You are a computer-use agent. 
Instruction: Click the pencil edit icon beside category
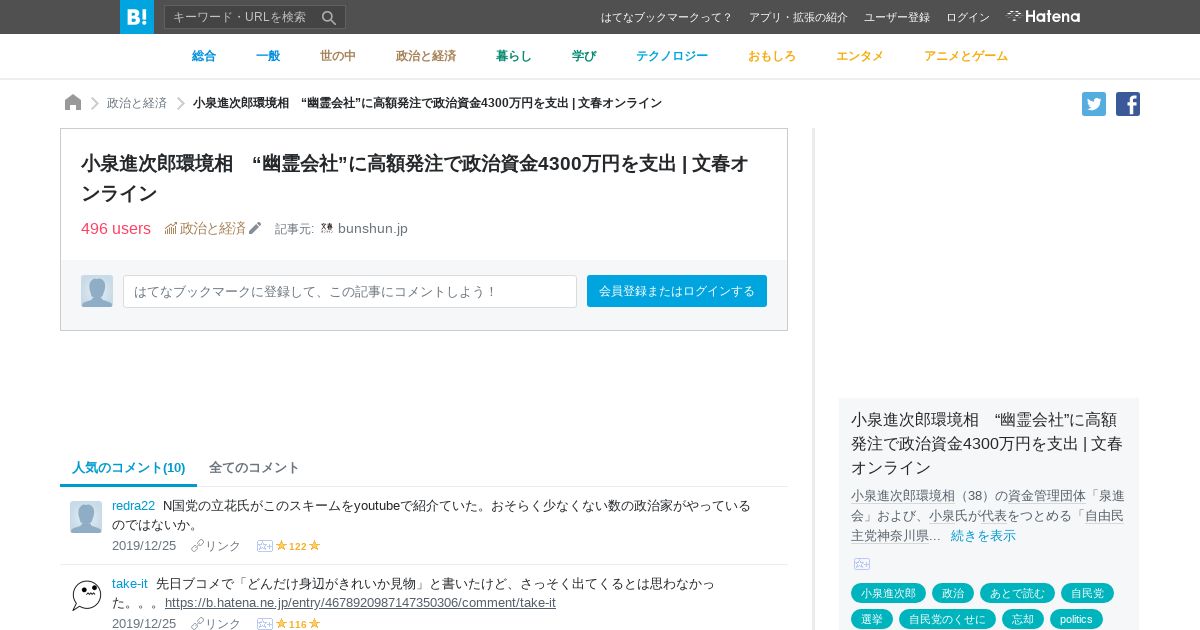(255, 228)
